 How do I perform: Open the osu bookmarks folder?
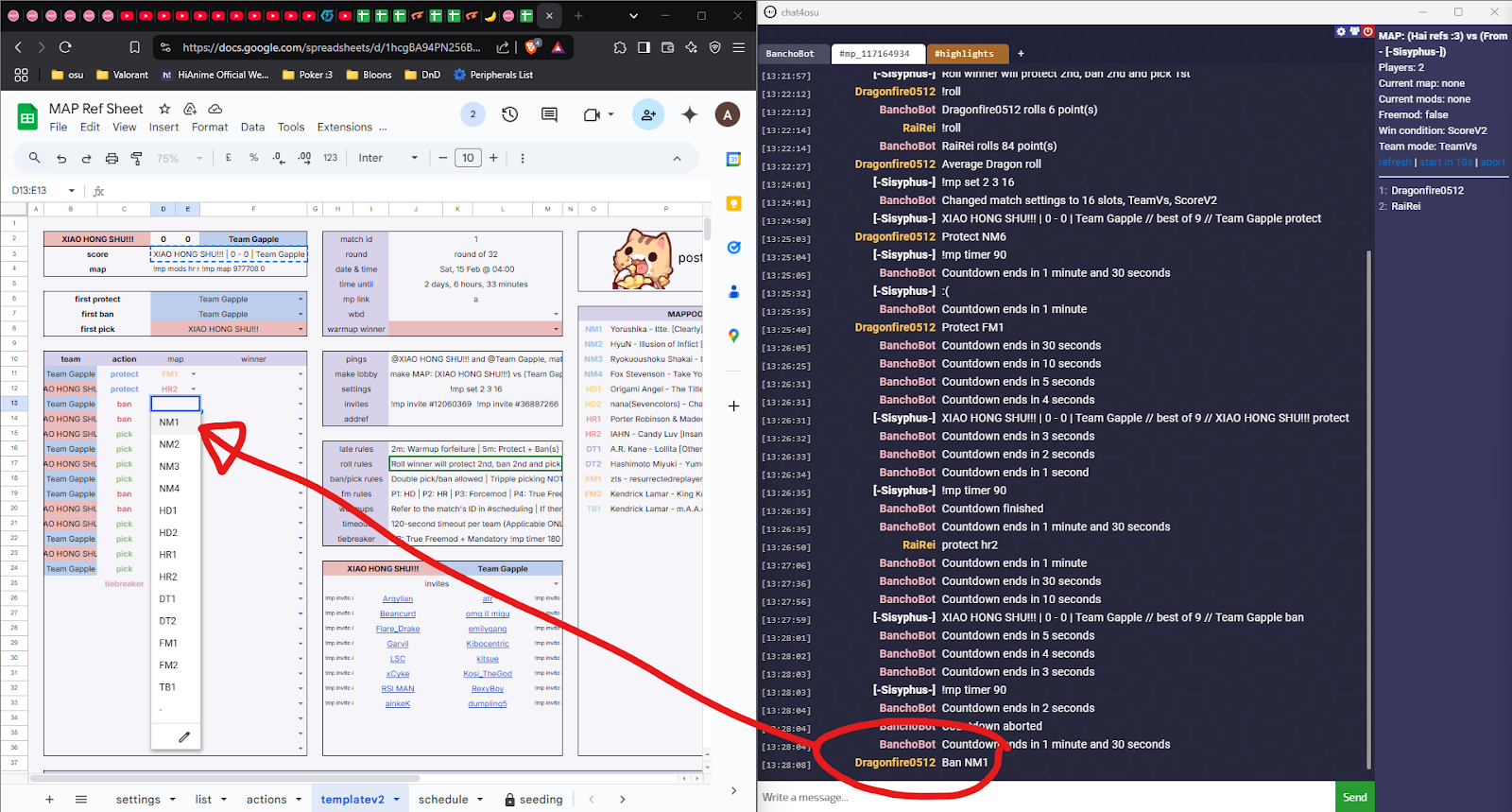pos(67,75)
